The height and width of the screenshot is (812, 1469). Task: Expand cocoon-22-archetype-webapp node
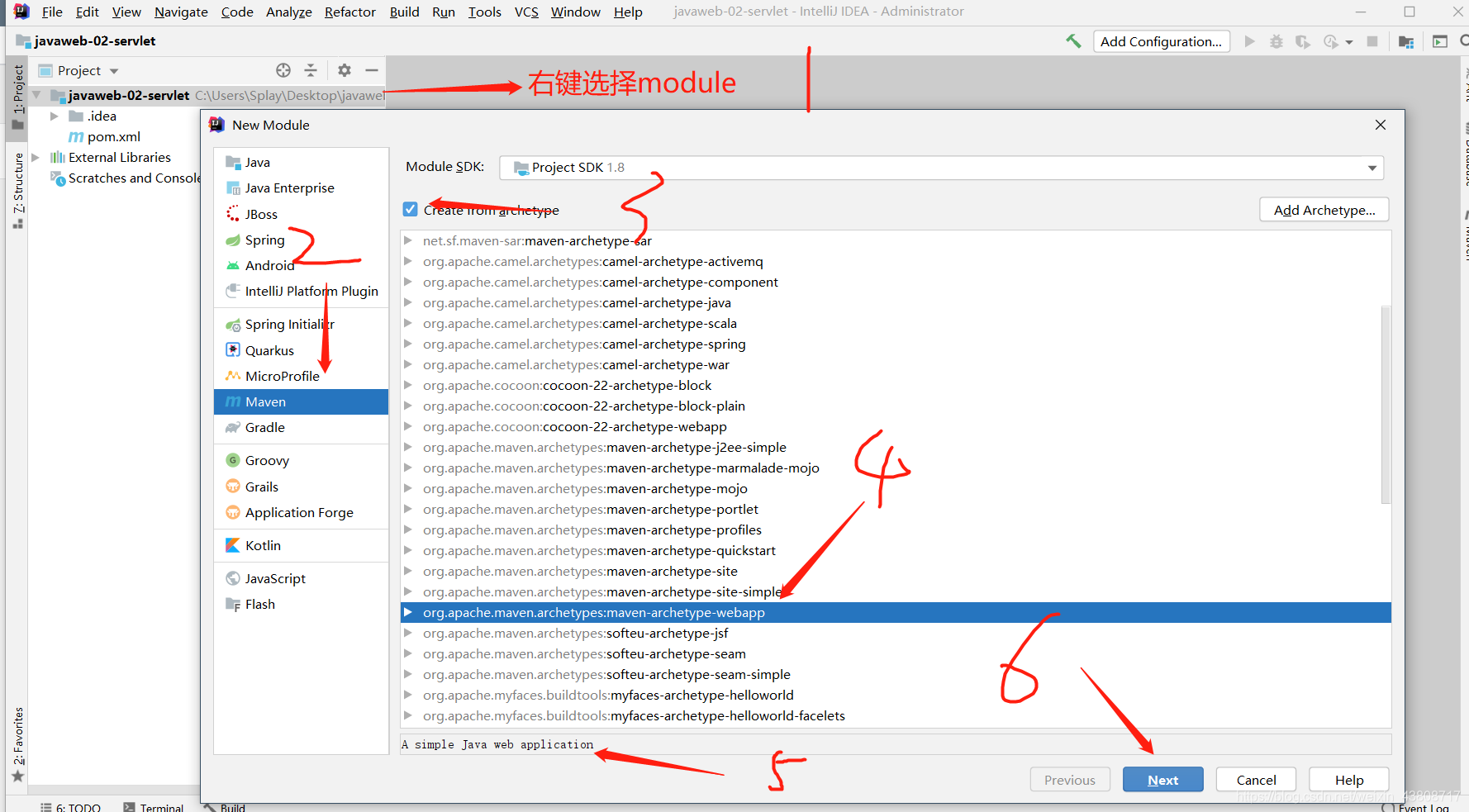pos(408,427)
